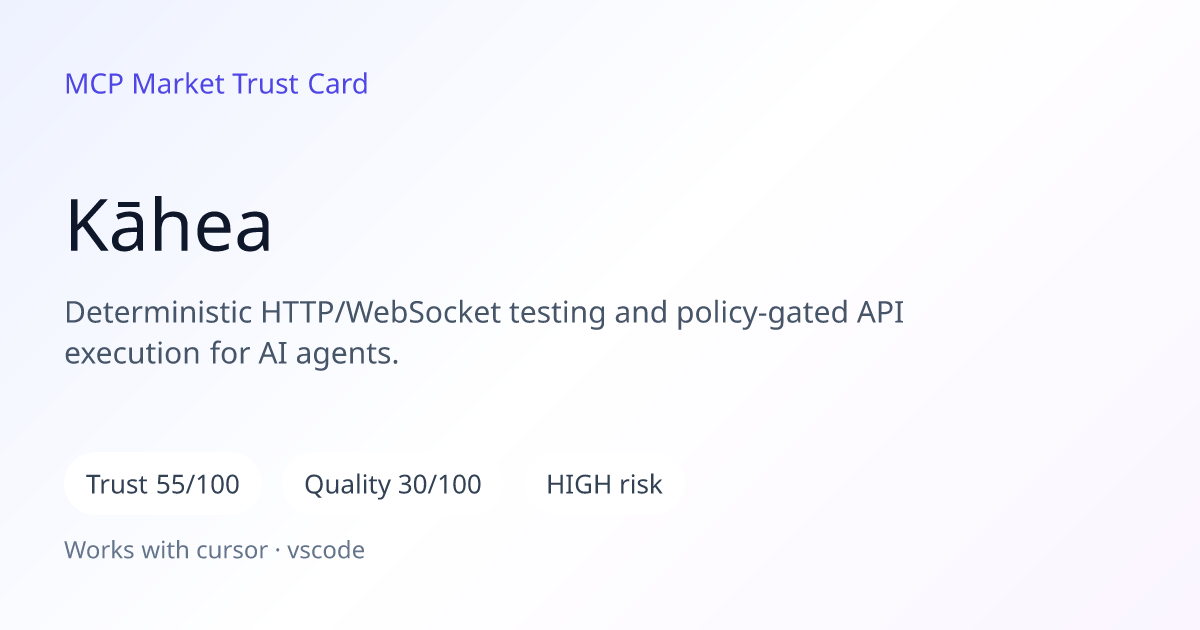Viewport: 1200px width, 630px height.
Task: Click 'policy-gated API' in the description
Action: (x=790, y=314)
